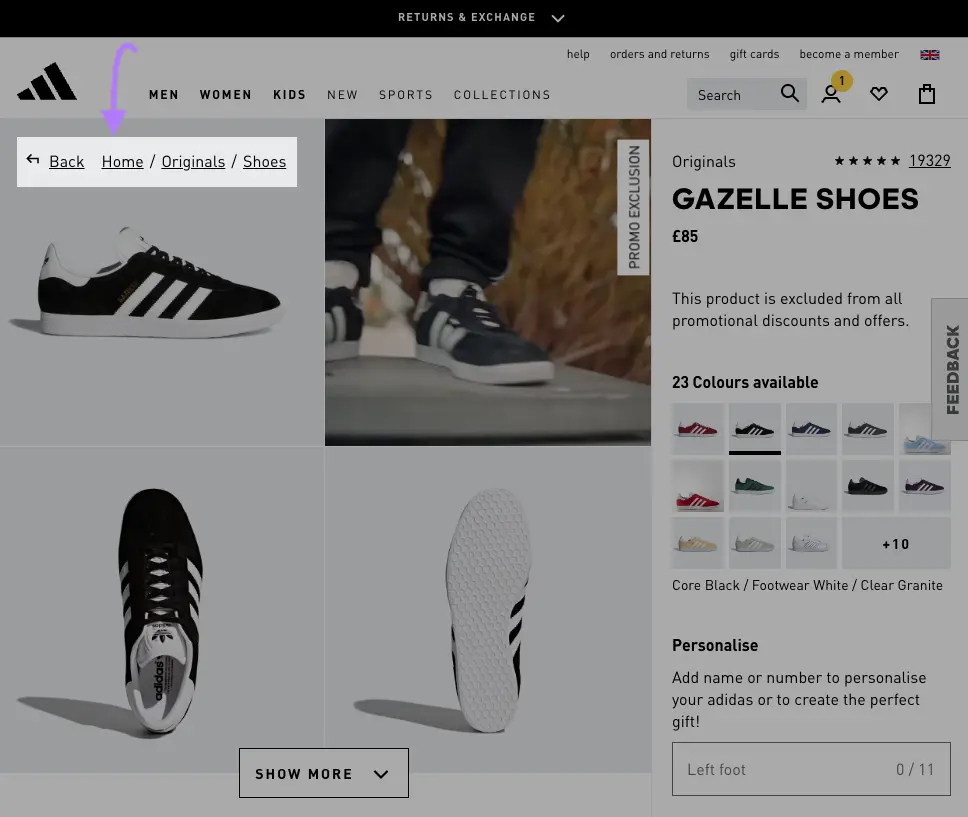Open the Sports menu
Image resolution: width=968 pixels, height=817 pixels.
click(406, 94)
